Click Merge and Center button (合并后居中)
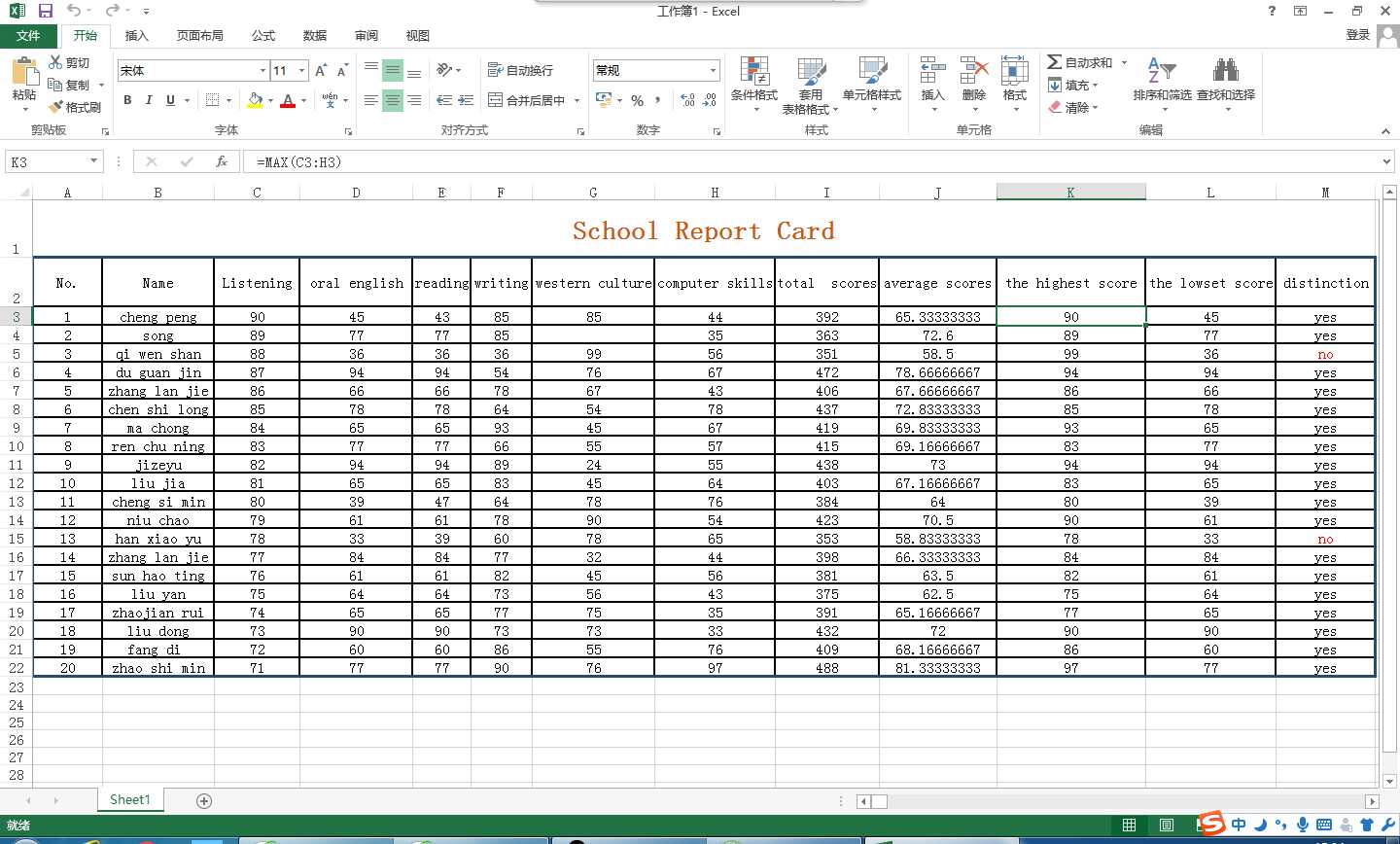This screenshot has width=1400, height=844. pos(526,100)
